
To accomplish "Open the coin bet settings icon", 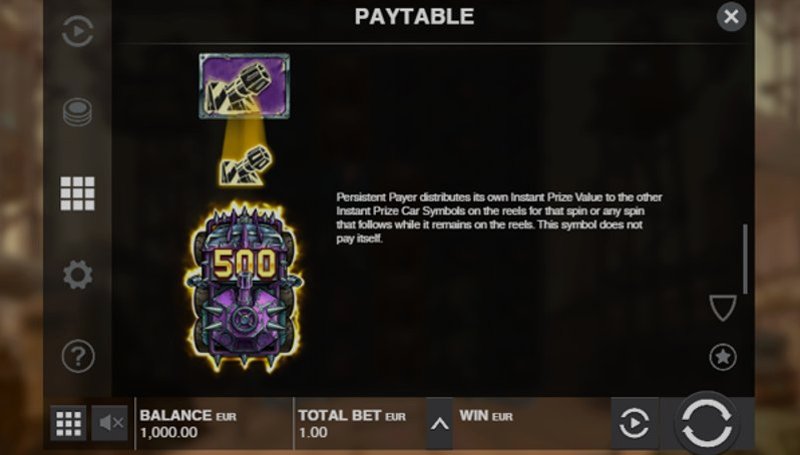I will click(78, 112).
